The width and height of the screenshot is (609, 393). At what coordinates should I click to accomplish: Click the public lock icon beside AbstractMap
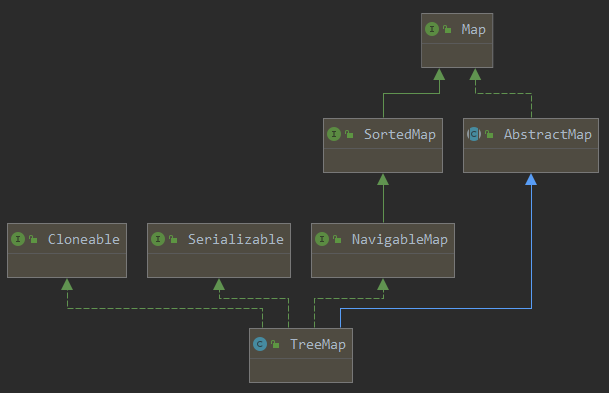pyautogui.click(x=489, y=134)
